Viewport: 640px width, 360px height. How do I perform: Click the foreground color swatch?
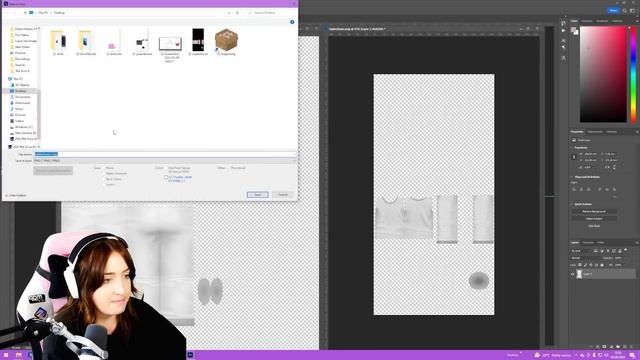573,30
